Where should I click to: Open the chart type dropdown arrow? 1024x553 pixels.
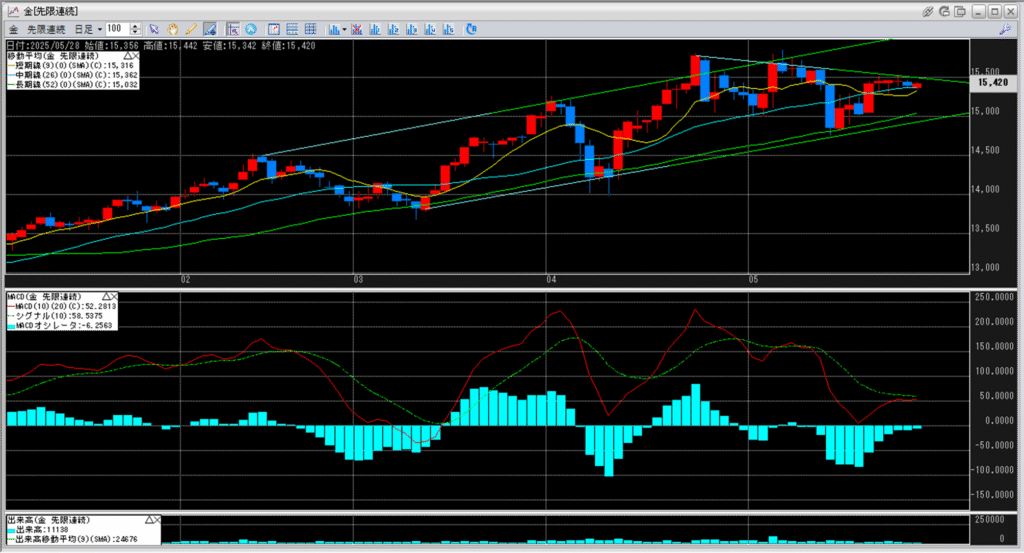343,29
